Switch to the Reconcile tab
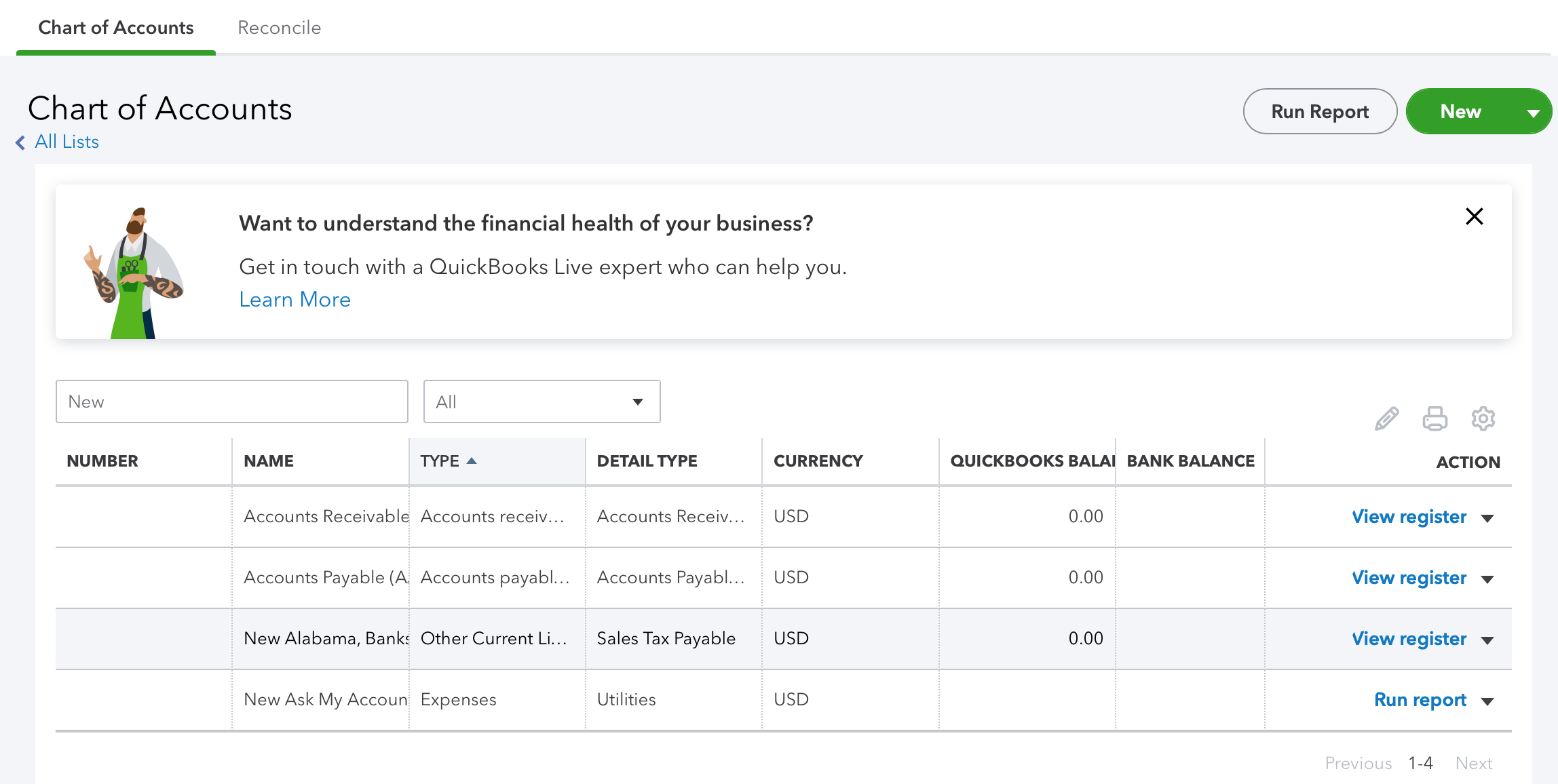This screenshot has height=784, width=1558. (279, 28)
